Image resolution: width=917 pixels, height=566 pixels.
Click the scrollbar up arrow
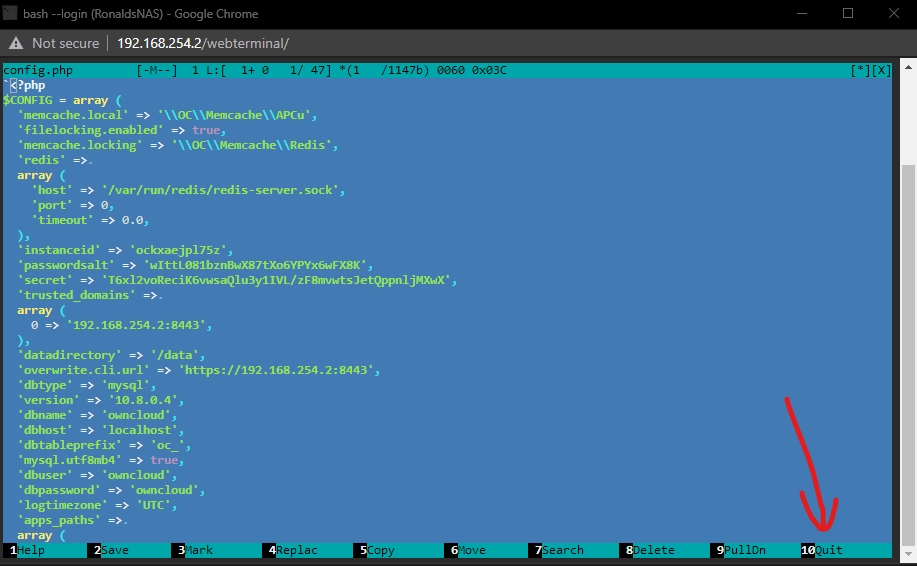pos(908,67)
